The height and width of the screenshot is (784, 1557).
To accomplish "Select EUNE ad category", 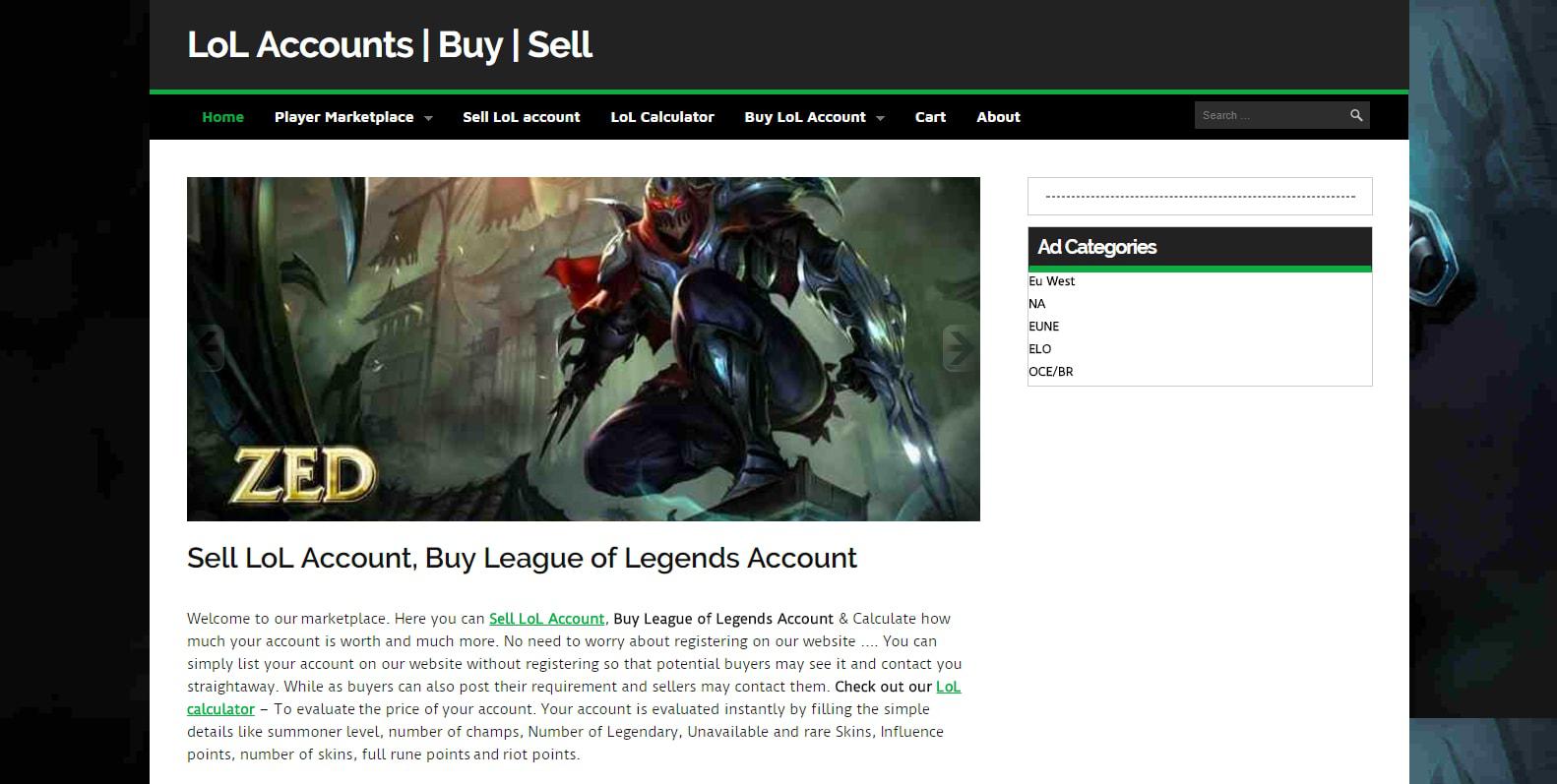I will (x=1043, y=327).
